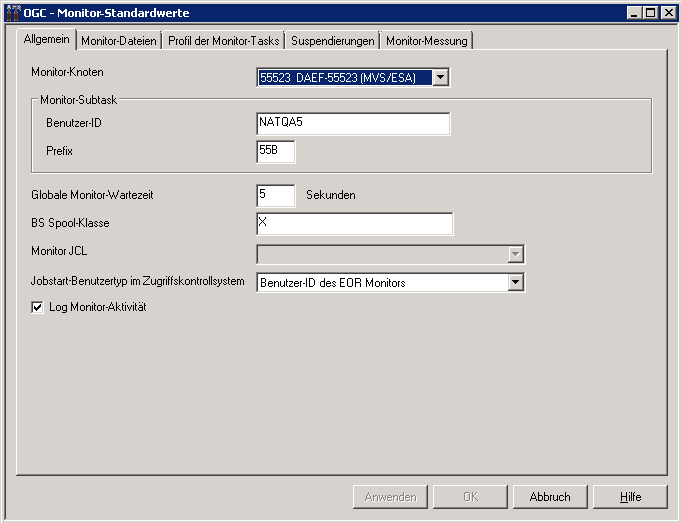Viewport: 681px width, 523px height.
Task: Click the OGC application icon in title bar
Action: pos(13,13)
